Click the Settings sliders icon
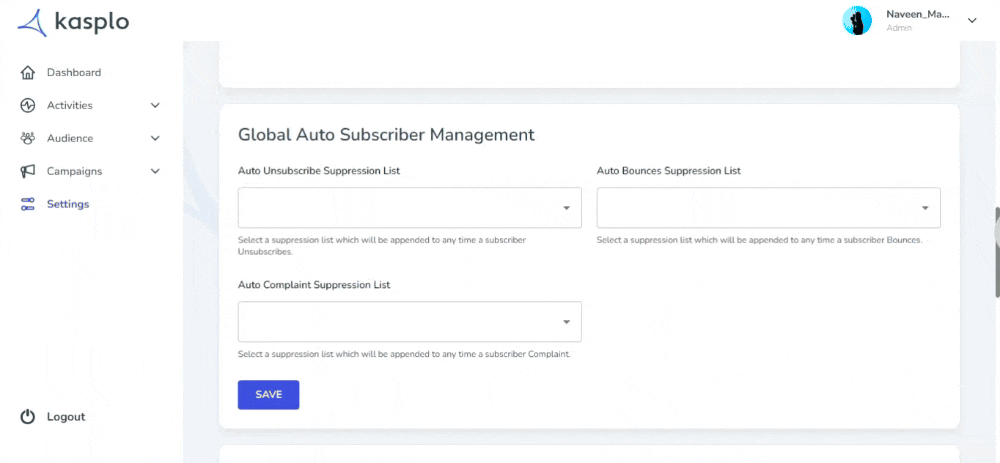Image resolution: width=1000 pixels, height=463 pixels. (27, 205)
